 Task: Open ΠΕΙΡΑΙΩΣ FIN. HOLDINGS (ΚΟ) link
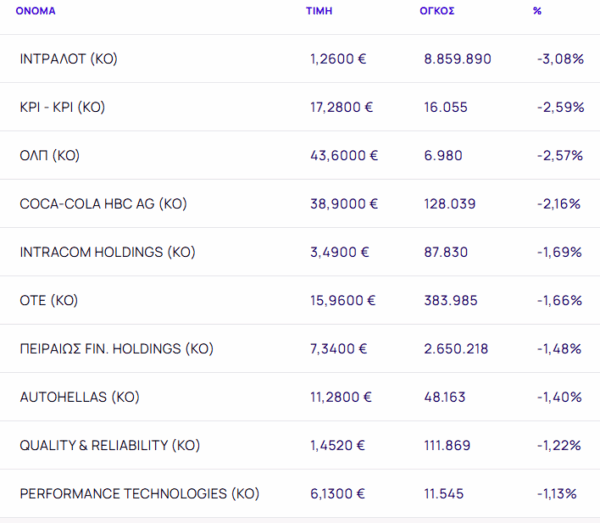pos(116,349)
